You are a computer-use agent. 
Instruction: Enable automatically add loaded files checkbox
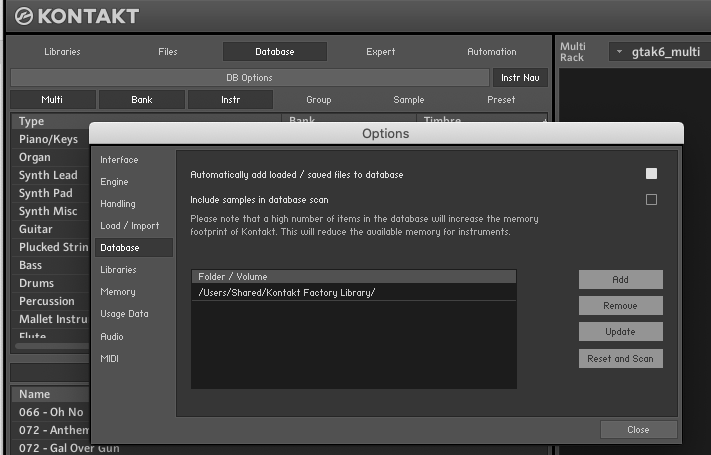(651, 174)
